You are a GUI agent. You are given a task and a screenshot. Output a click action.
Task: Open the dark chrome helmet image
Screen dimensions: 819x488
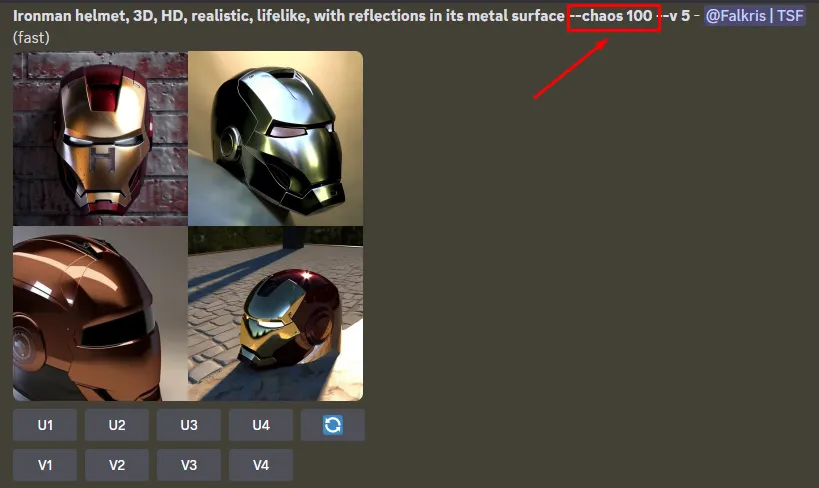(275, 138)
